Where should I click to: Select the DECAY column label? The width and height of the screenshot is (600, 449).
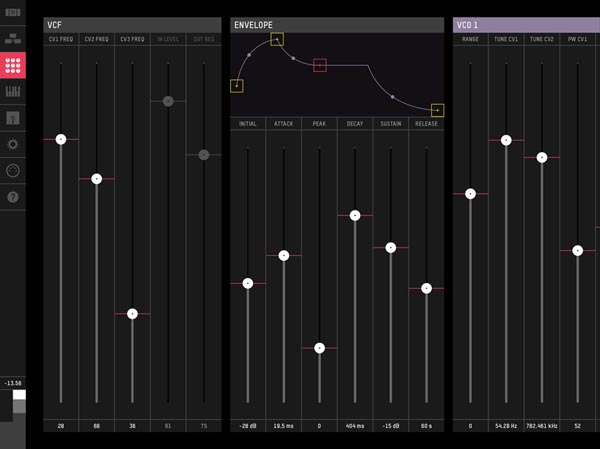pyautogui.click(x=355, y=124)
